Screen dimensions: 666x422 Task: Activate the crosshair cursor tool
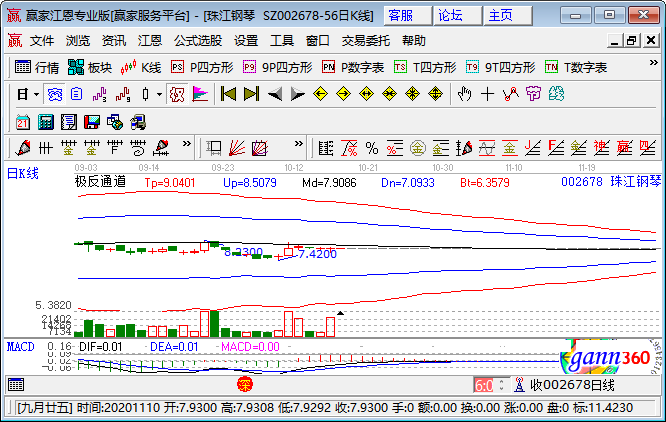[x=488, y=94]
